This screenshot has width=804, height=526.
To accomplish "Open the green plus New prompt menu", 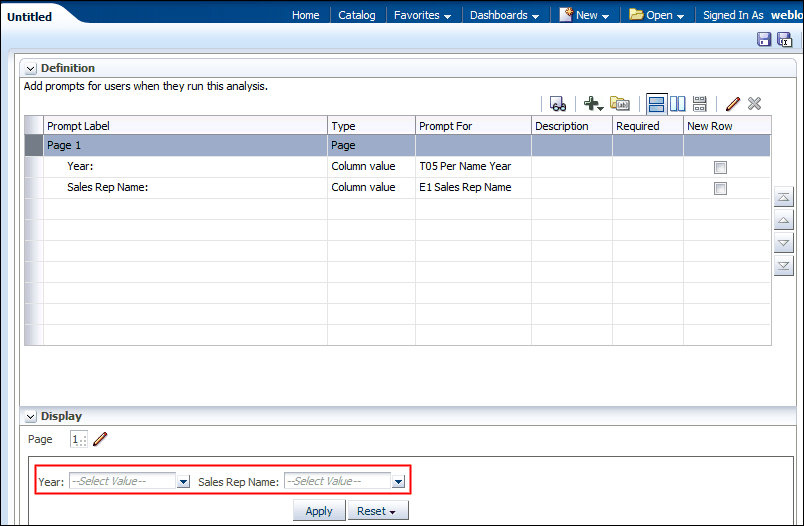I will (x=593, y=104).
